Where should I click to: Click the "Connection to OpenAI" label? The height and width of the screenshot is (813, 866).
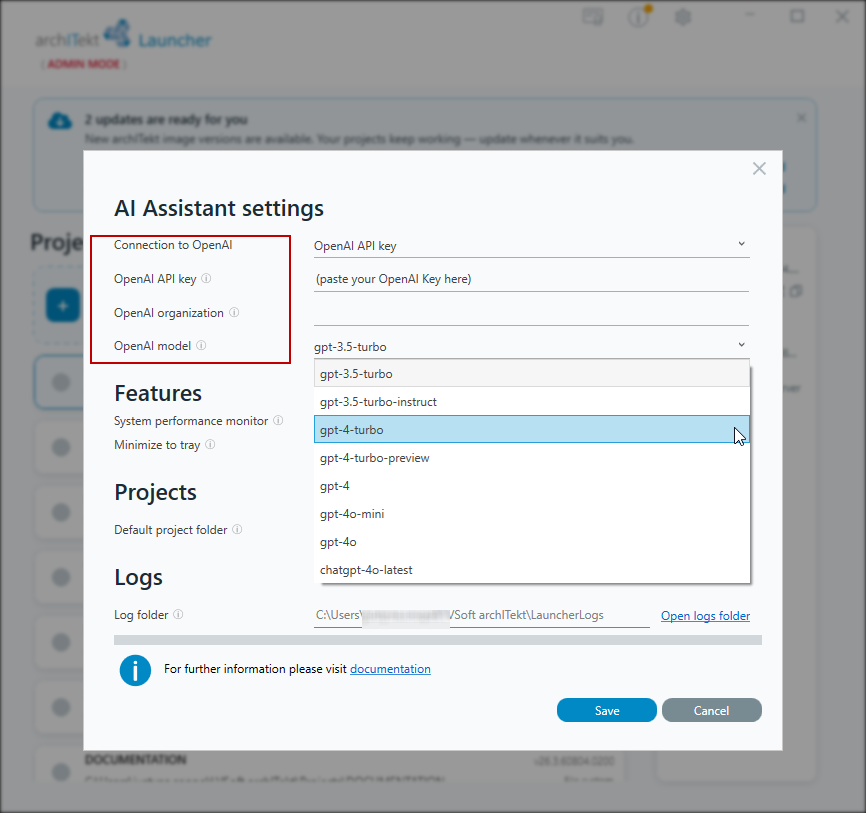(173, 245)
